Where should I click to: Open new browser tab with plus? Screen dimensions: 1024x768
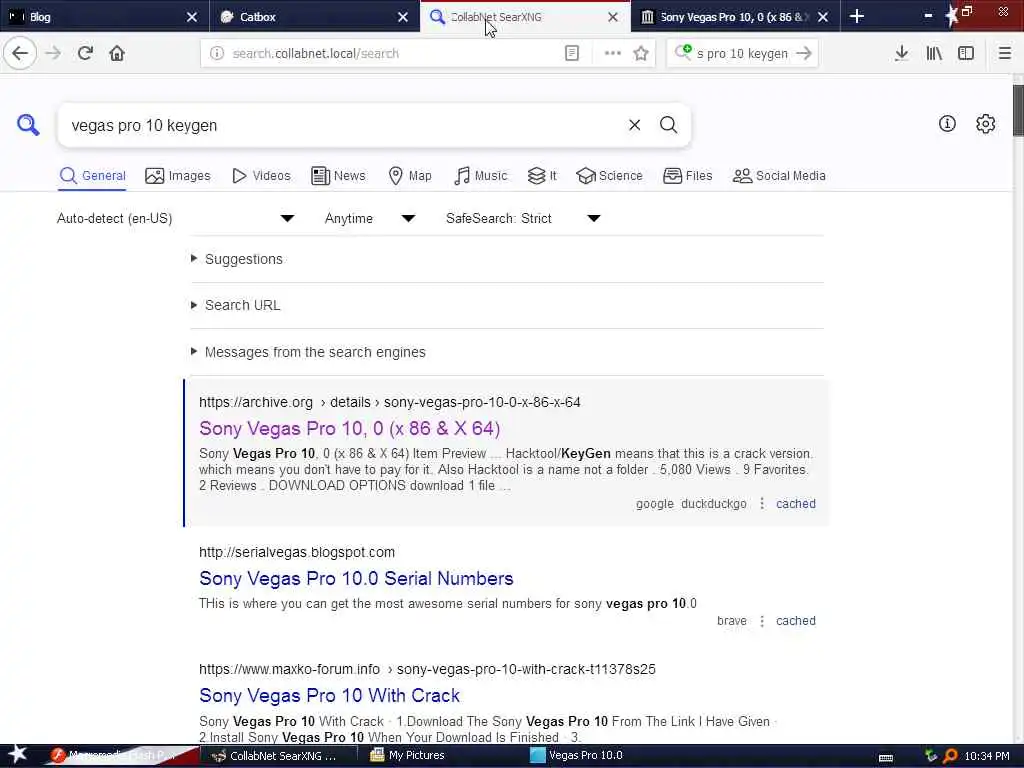(x=857, y=16)
